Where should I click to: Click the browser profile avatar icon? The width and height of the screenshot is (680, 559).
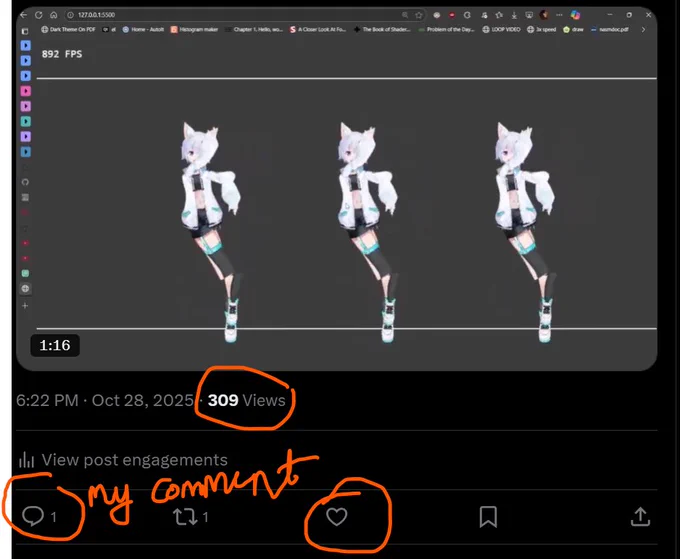coord(544,15)
